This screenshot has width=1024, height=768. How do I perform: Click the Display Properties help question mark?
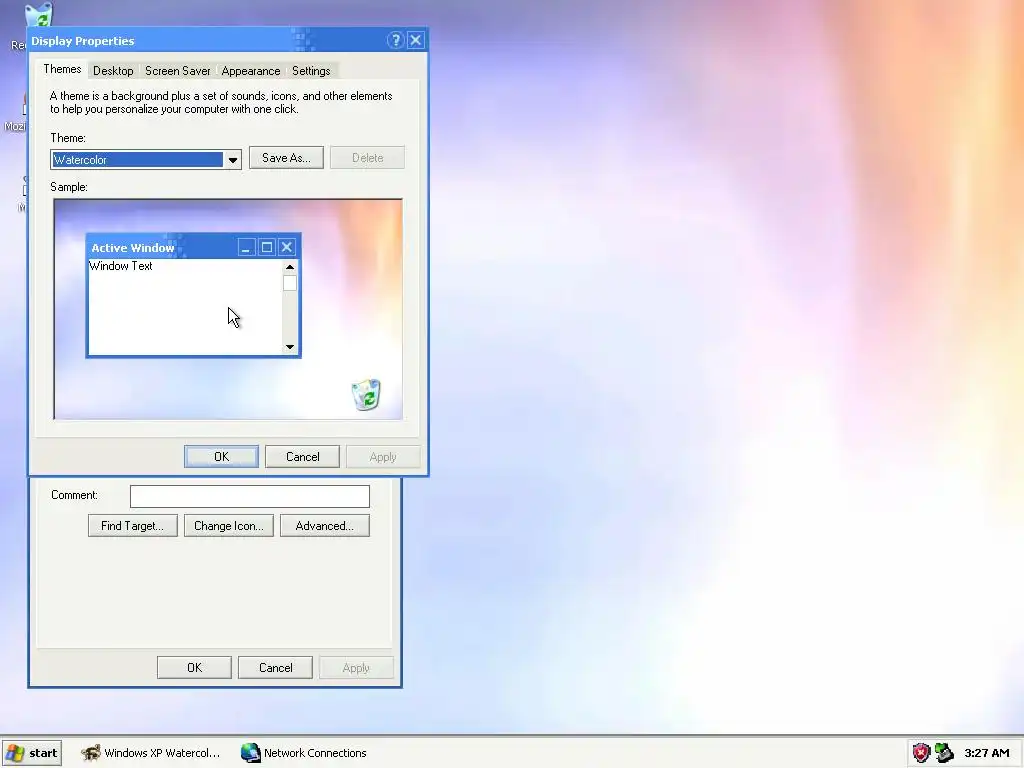(x=396, y=40)
